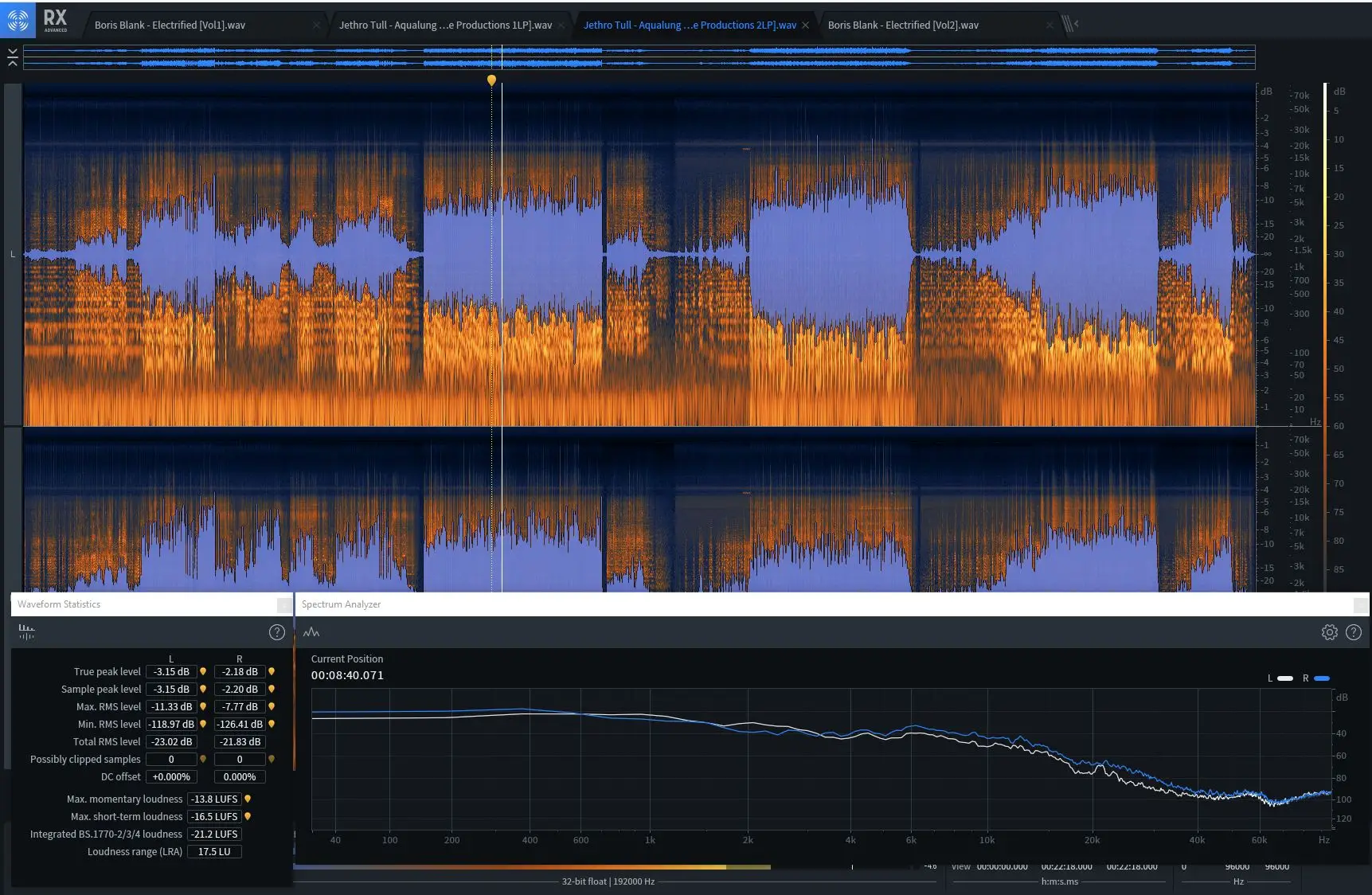Close the Aqualung Productions 1LP.wav tab
This screenshot has width=1372, height=895.
[x=561, y=25]
